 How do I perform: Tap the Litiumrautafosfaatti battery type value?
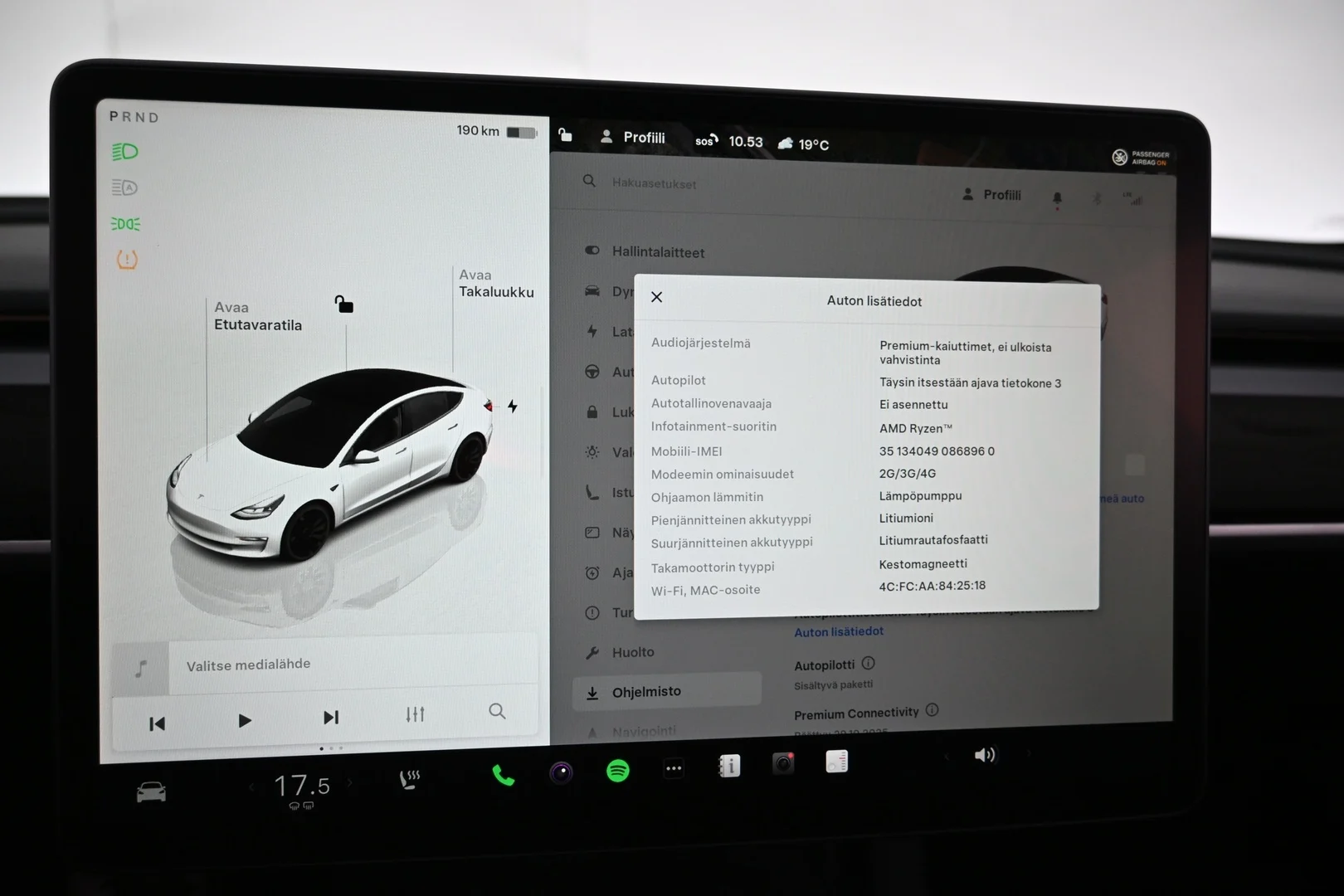pos(933,540)
